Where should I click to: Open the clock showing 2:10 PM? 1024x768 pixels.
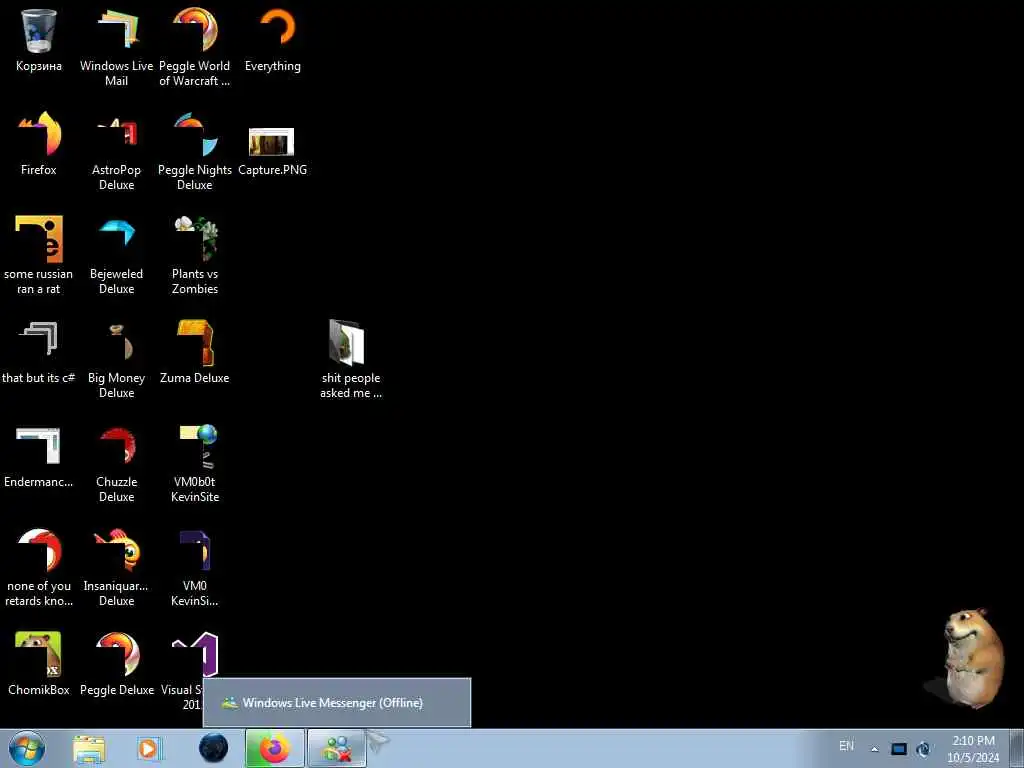tap(973, 749)
